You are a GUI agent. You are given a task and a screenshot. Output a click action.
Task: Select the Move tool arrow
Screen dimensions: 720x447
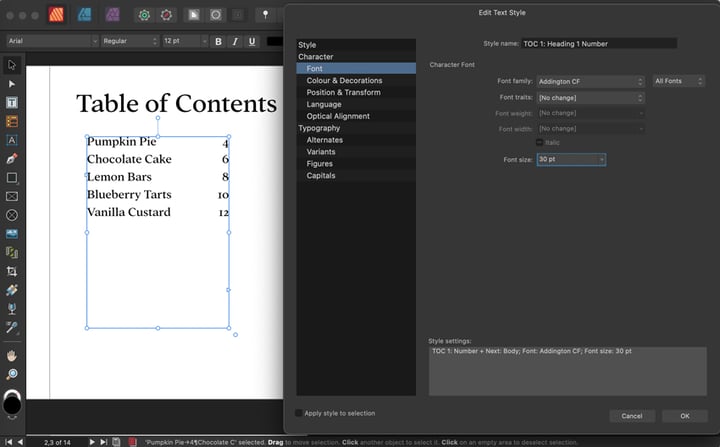[12, 65]
